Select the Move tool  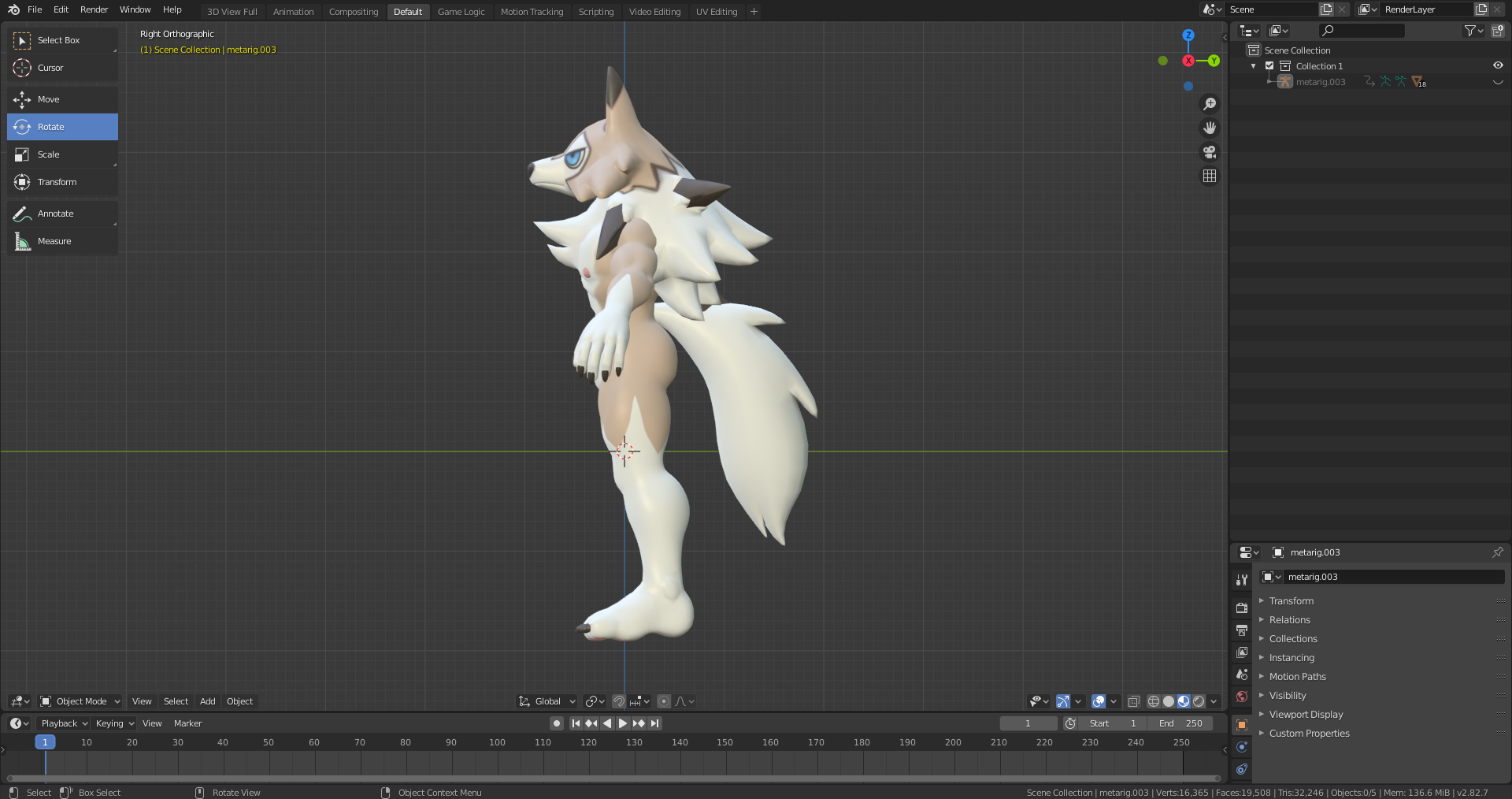(62, 99)
